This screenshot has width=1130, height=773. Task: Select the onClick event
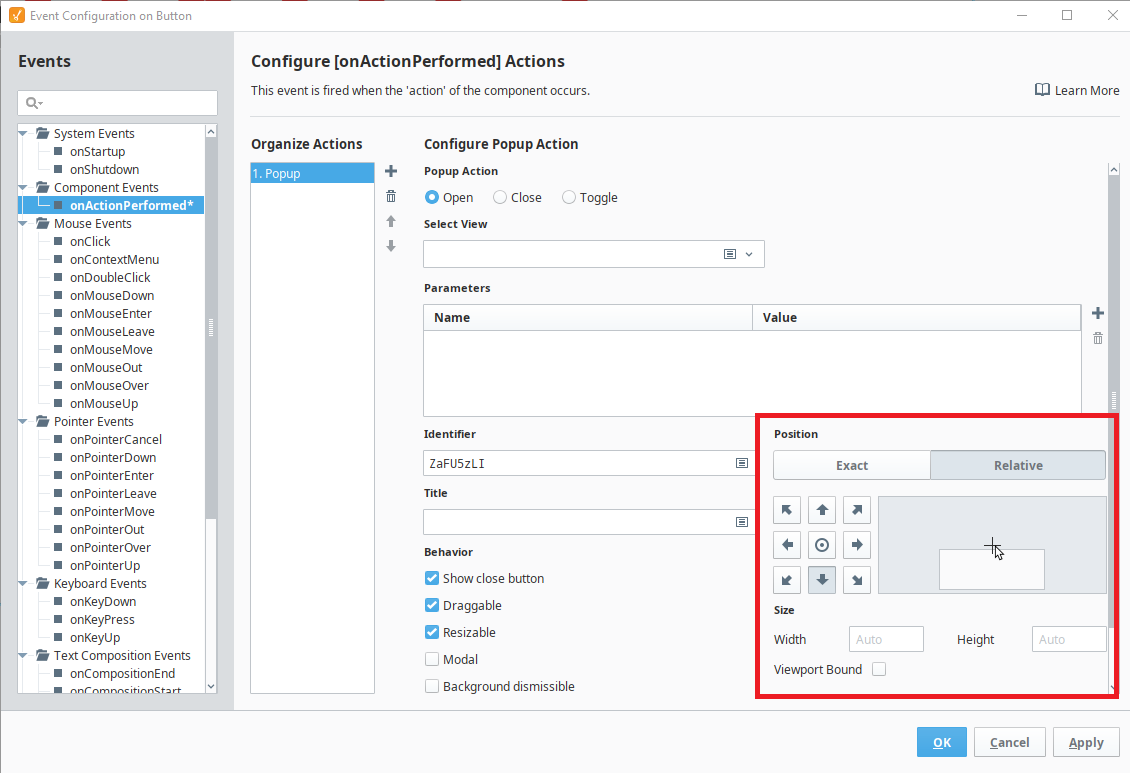click(90, 241)
